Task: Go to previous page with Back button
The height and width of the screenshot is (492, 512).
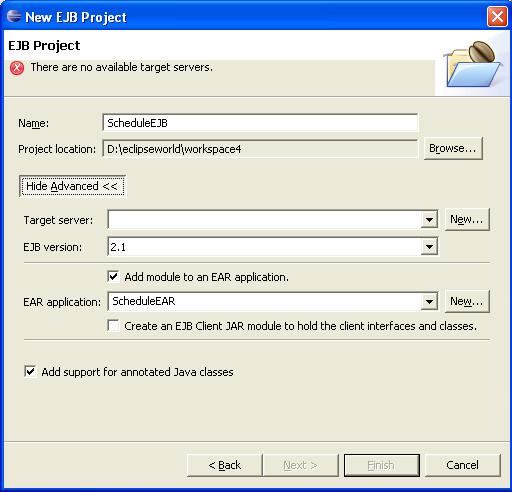Action: point(225,465)
